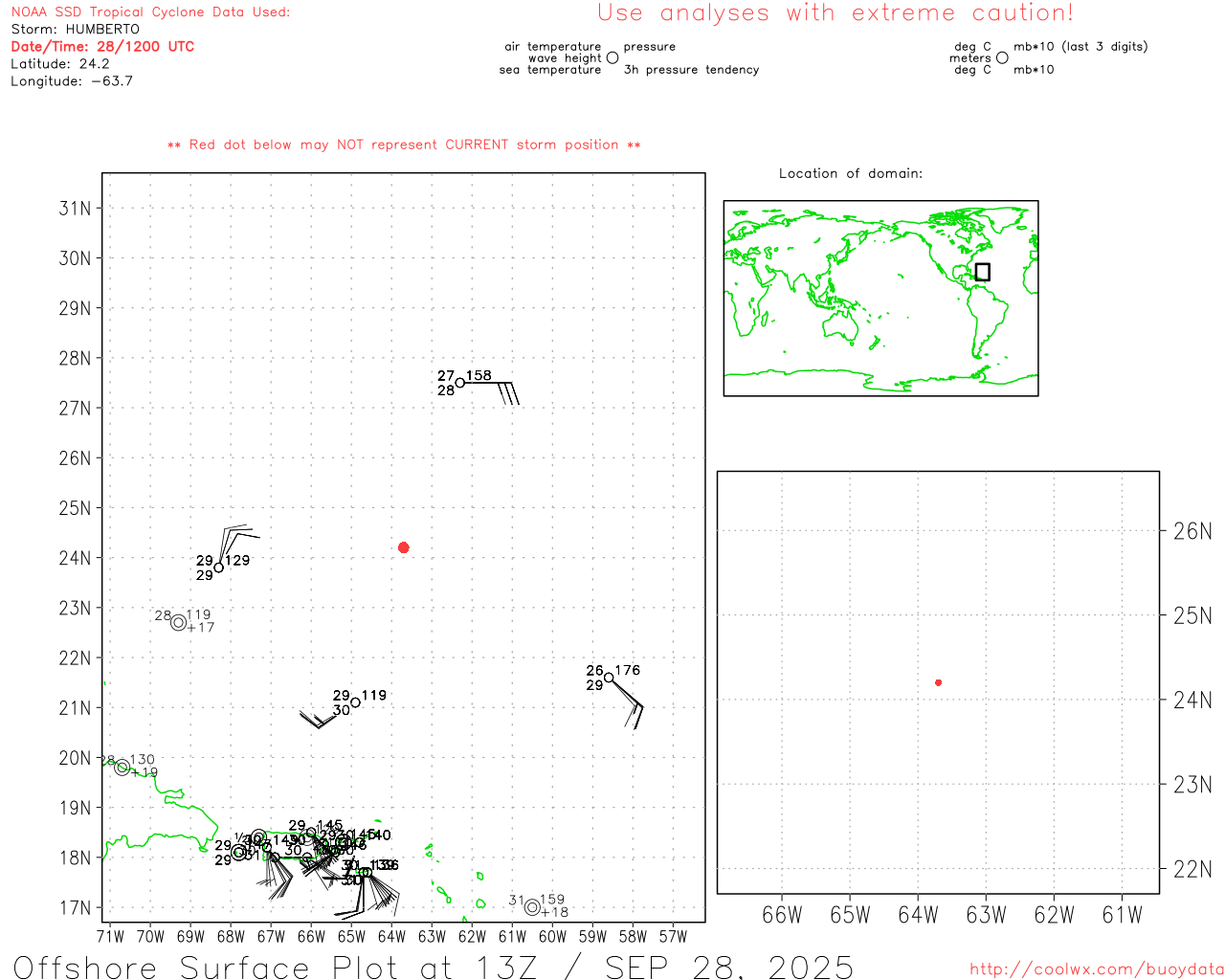1225x980 pixels.
Task: Click 'NOAA SSD Tropical Cyclone Data Used:' header
Action: click(x=150, y=12)
